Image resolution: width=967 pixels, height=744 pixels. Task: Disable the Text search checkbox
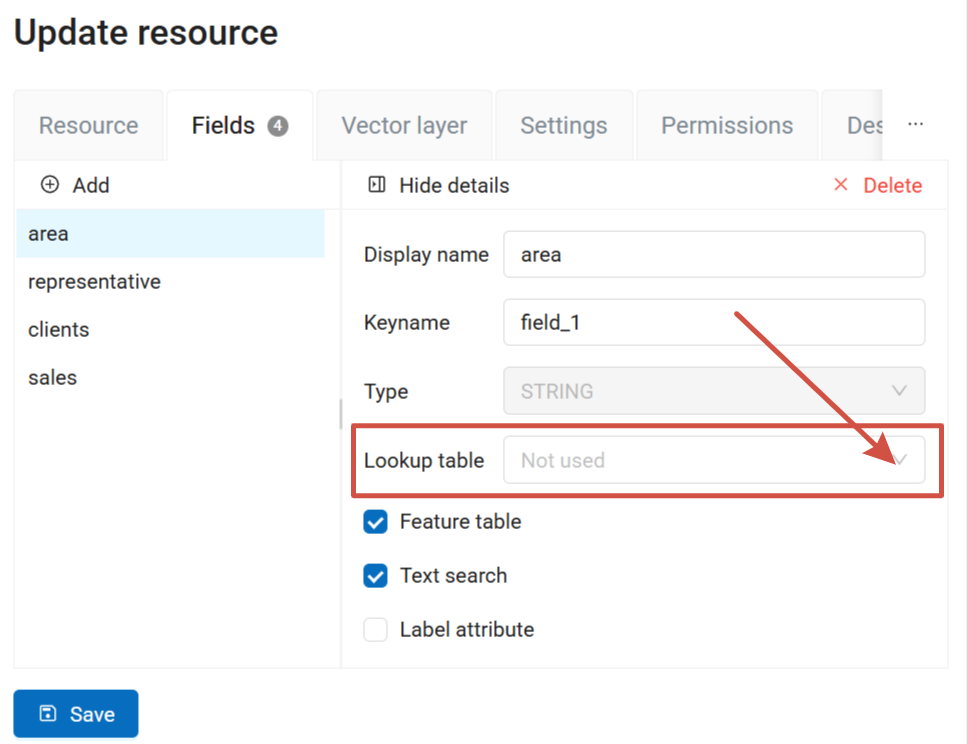375,576
